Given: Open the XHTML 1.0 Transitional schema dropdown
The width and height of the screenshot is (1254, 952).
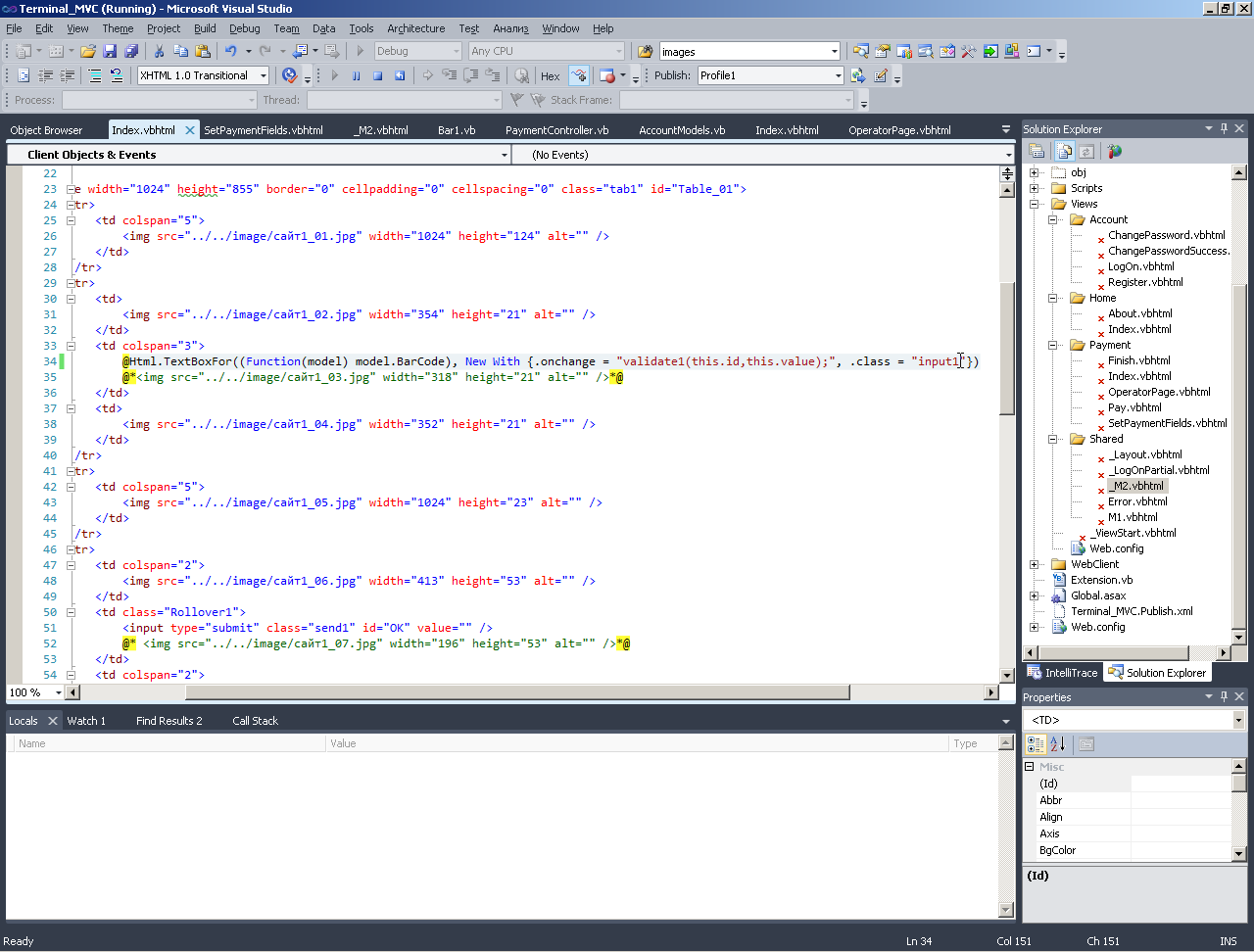Looking at the screenshot, I should click(x=203, y=75).
